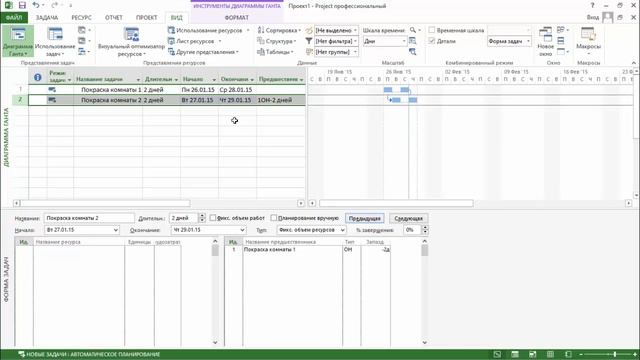Screen dimensions: 640x360
Task: Switch to the ПРОЕКТ ribbon tab
Action: click(147, 18)
